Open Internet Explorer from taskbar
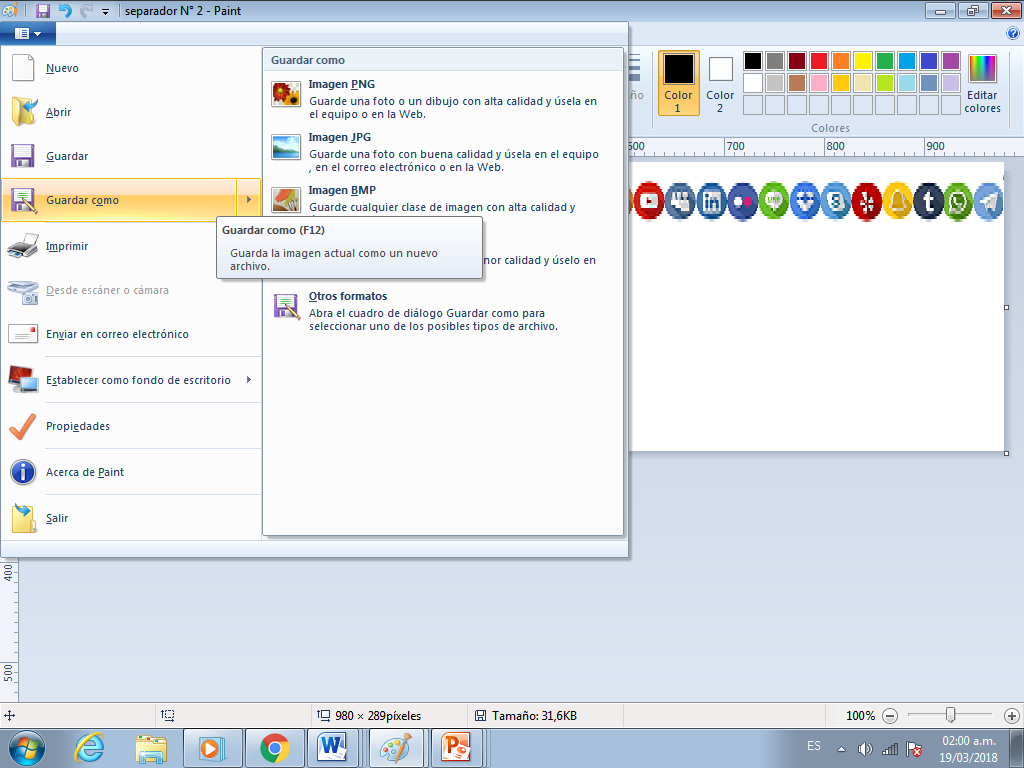1024x768 pixels. coord(89,748)
